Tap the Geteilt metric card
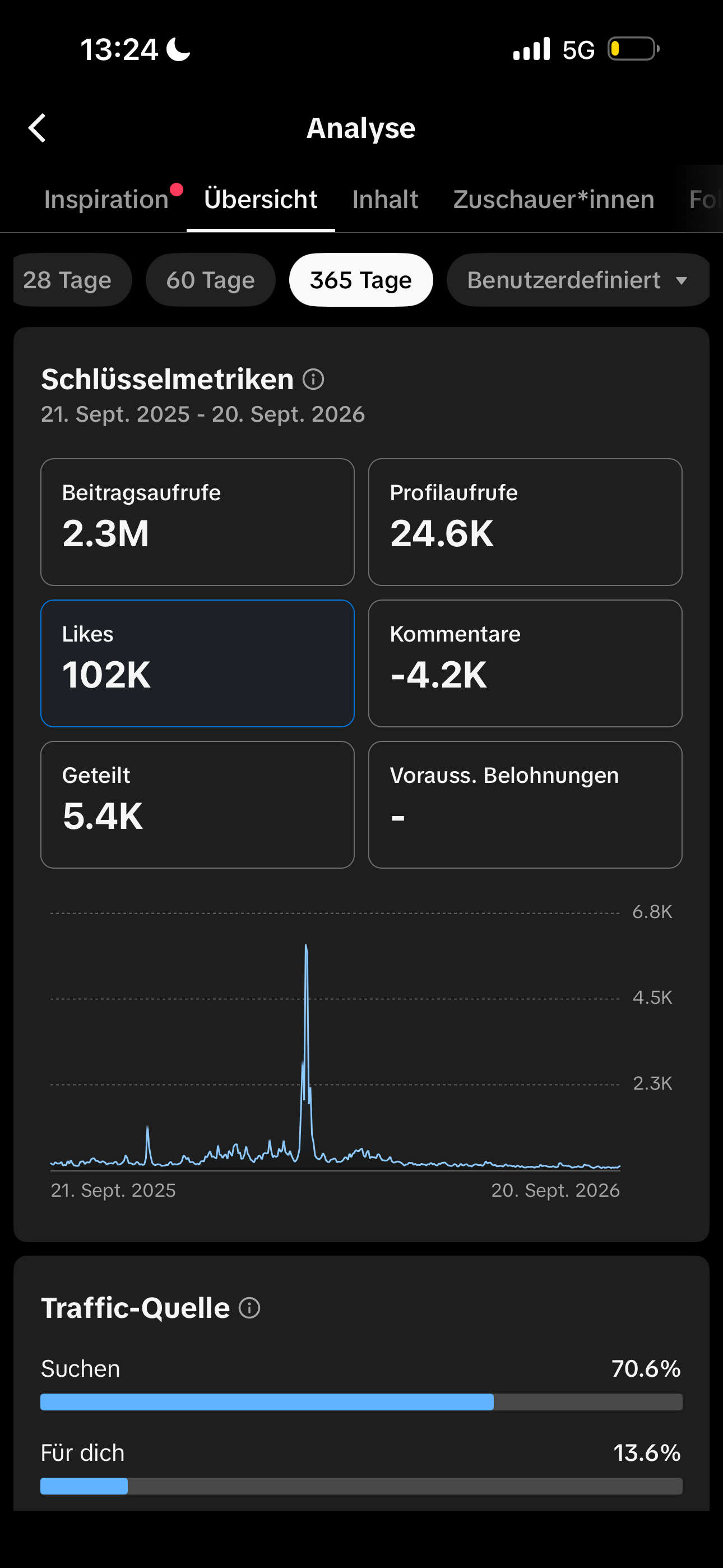The image size is (723, 1568). click(197, 805)
